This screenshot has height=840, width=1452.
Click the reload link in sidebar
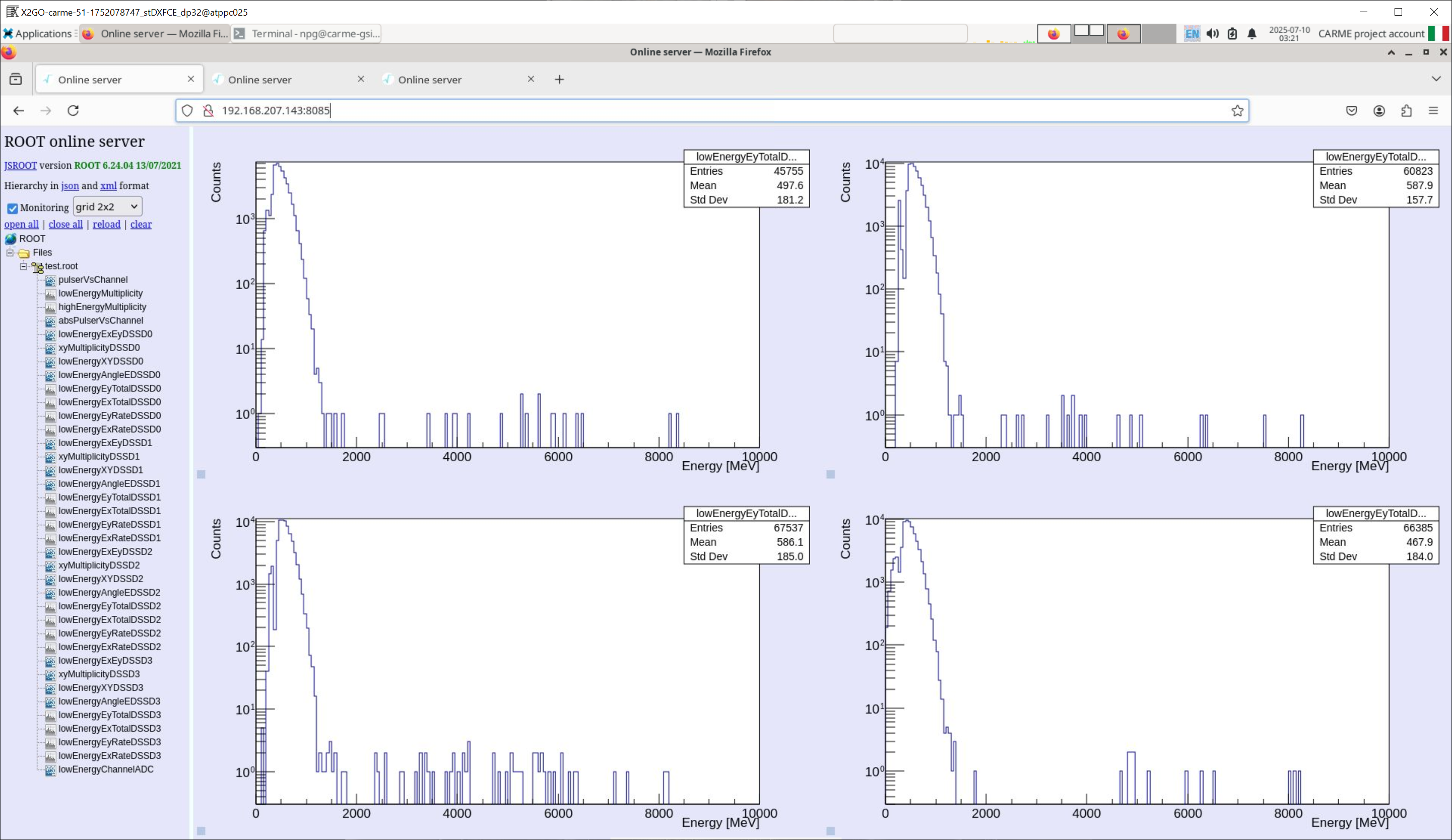tap(107, 224)
